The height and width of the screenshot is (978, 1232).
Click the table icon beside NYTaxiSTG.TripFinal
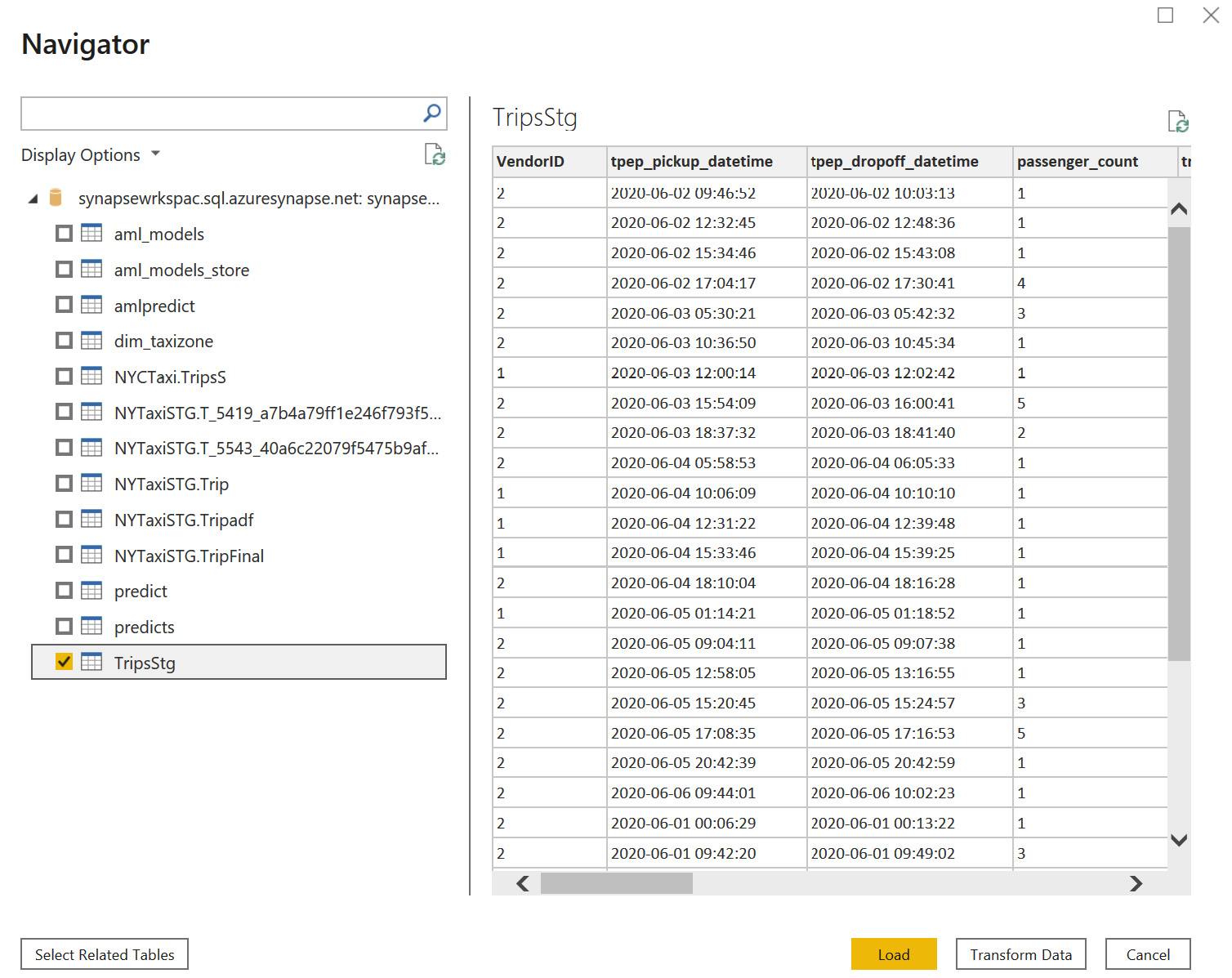click(x=92, y=555)
